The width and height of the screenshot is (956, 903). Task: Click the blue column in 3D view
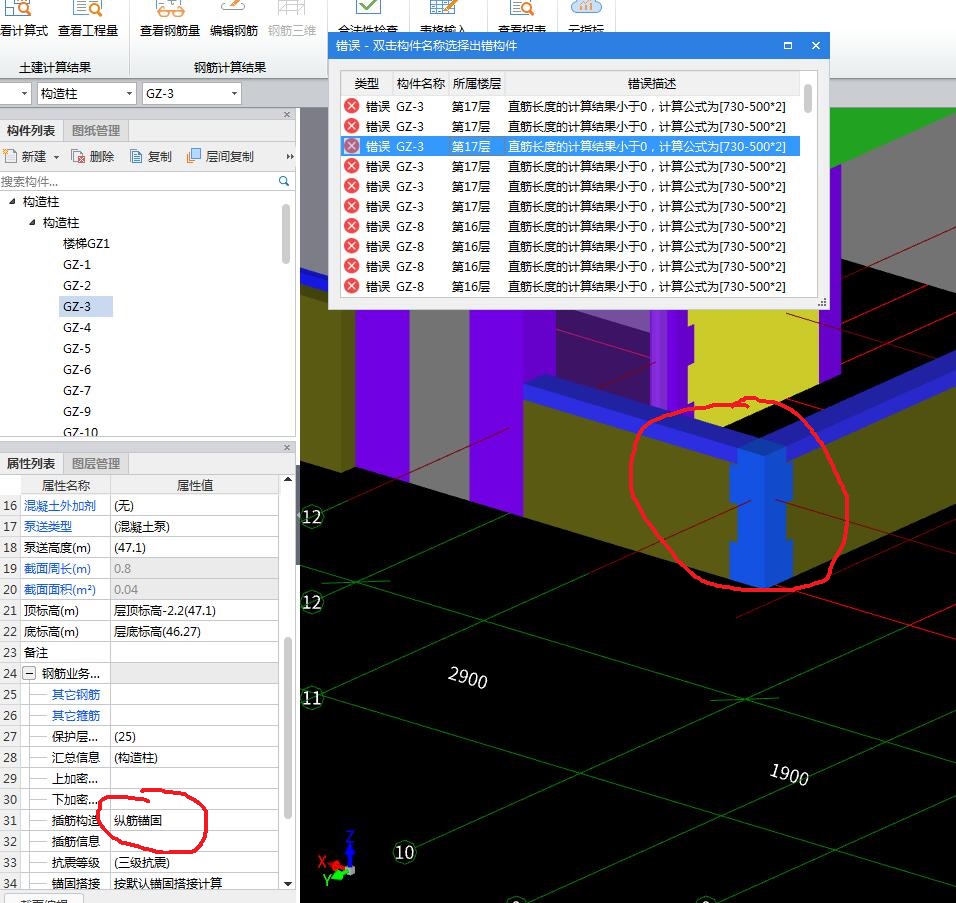click(761, 515)
